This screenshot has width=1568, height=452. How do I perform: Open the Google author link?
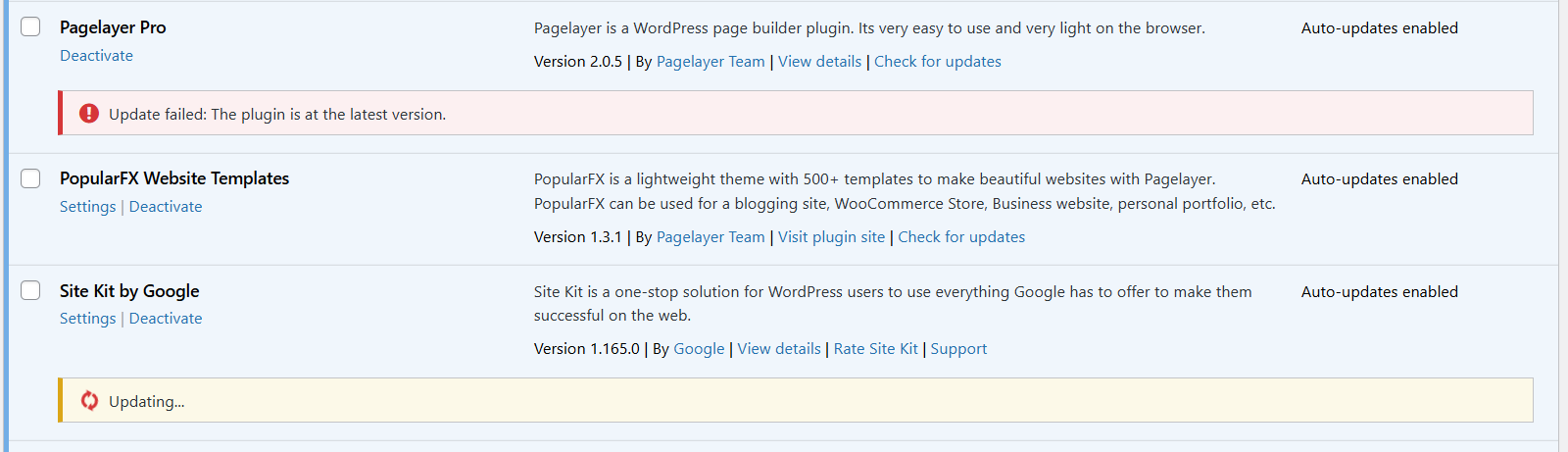(699, 349)
